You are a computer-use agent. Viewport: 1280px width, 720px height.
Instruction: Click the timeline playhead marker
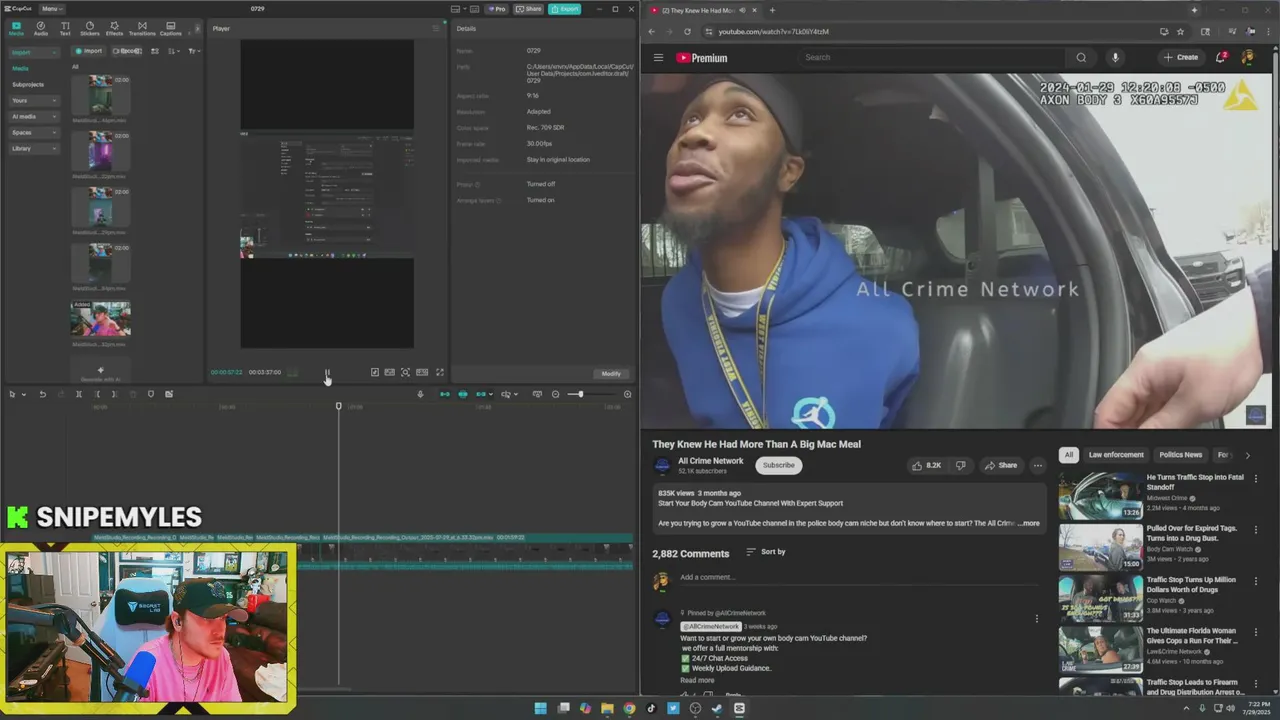[x=338, y=406]
